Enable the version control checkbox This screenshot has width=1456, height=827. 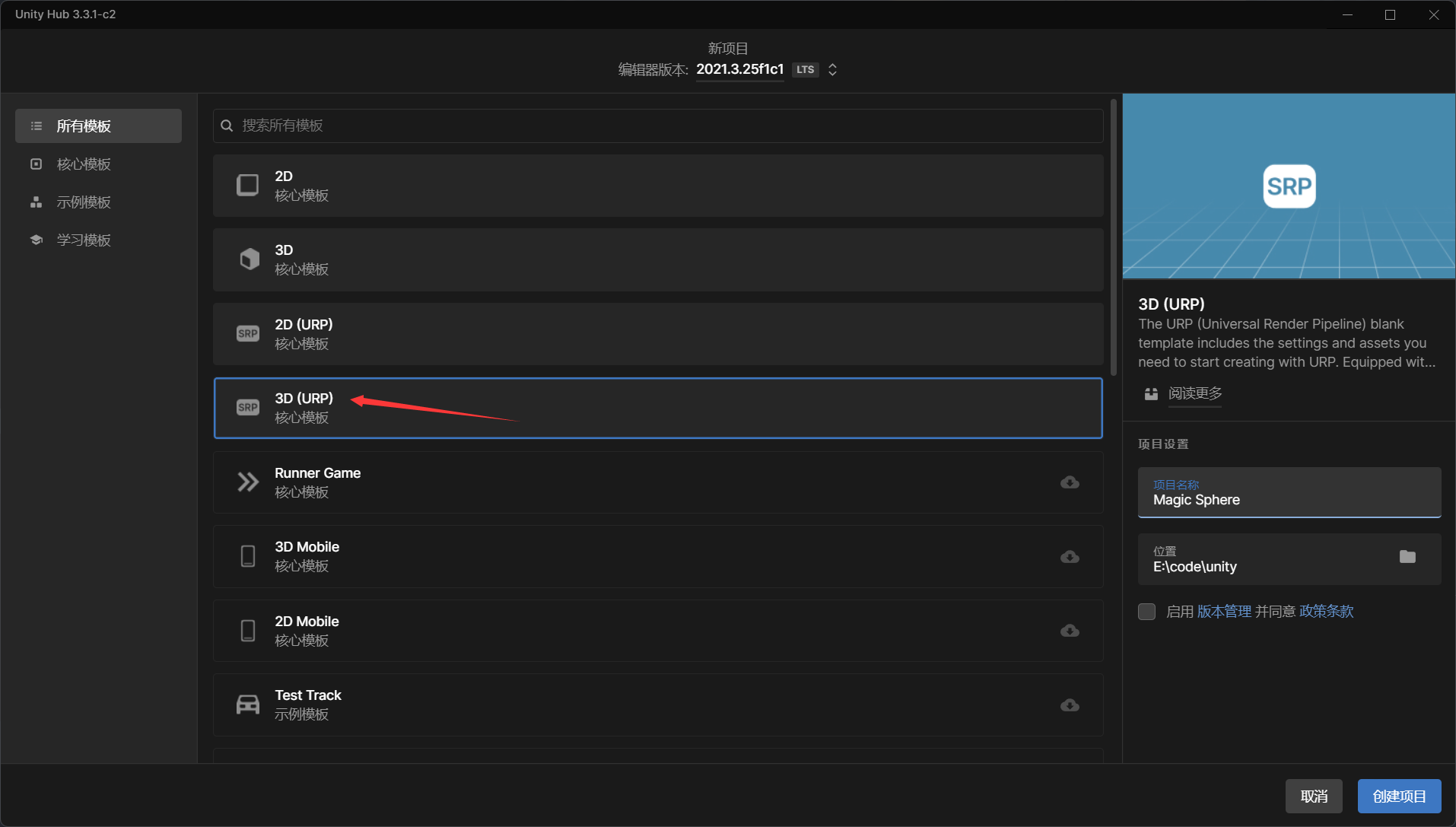[x=1147, y=612]
